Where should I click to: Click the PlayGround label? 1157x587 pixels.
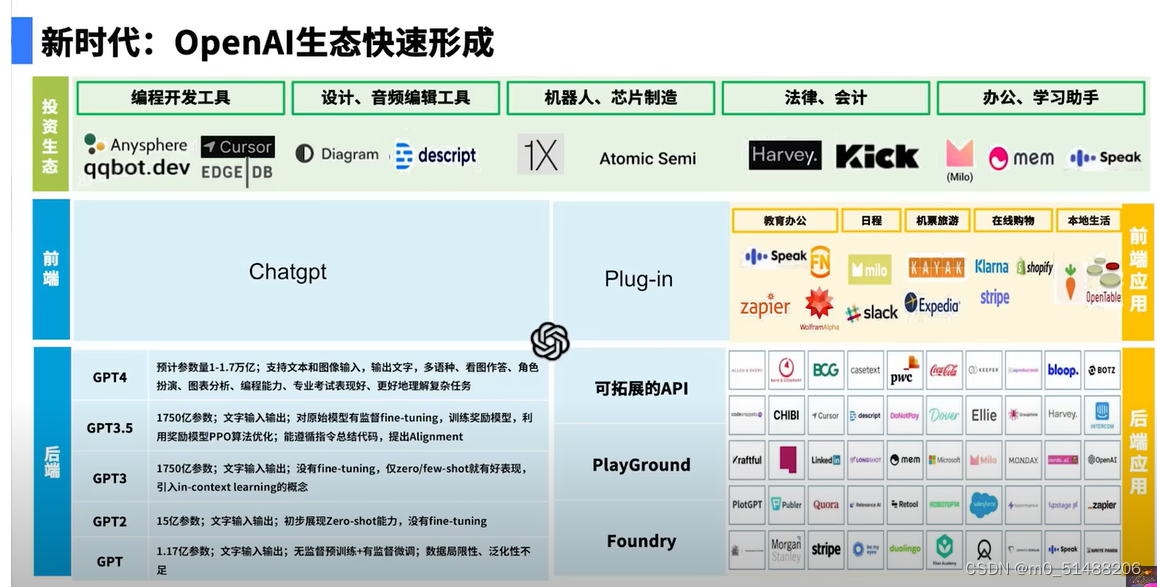(641, 465)
